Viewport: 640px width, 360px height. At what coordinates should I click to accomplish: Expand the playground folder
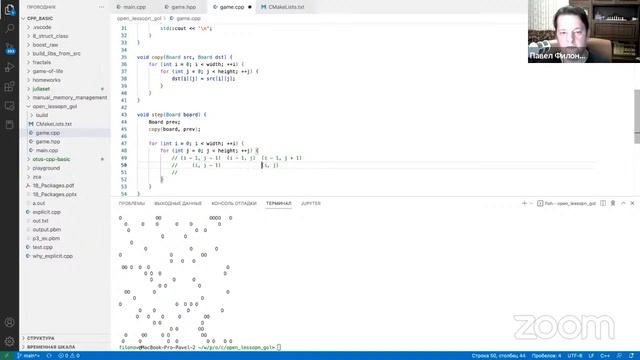click(46, 168)
